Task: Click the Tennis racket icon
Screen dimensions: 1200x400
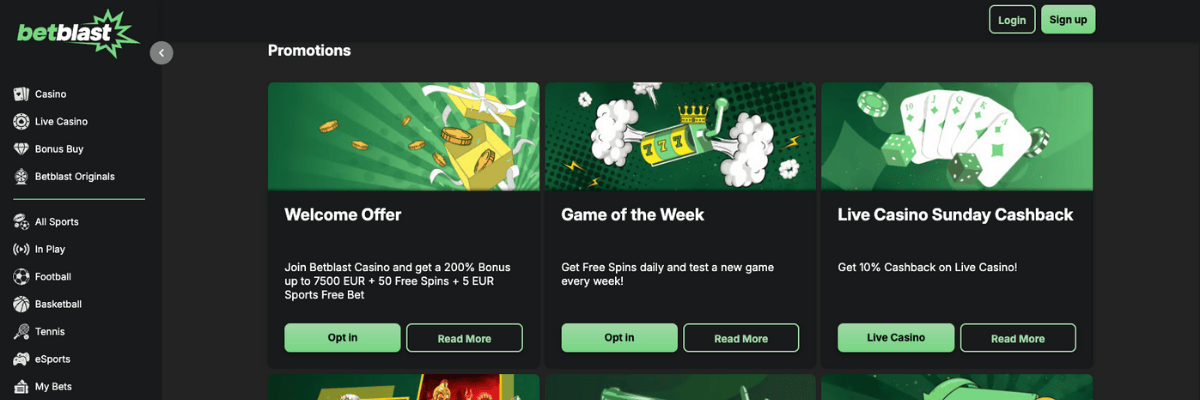Action: (21, 331)
